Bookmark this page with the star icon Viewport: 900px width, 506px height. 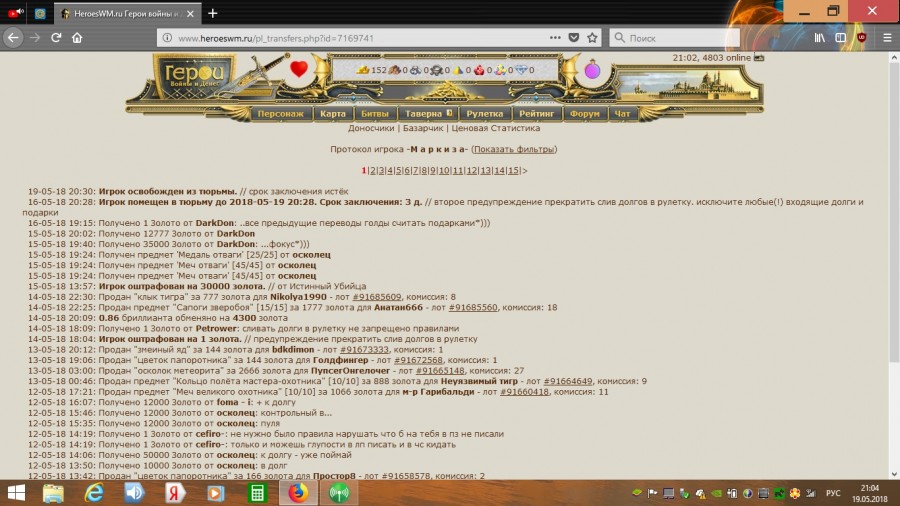pos(592,38)
